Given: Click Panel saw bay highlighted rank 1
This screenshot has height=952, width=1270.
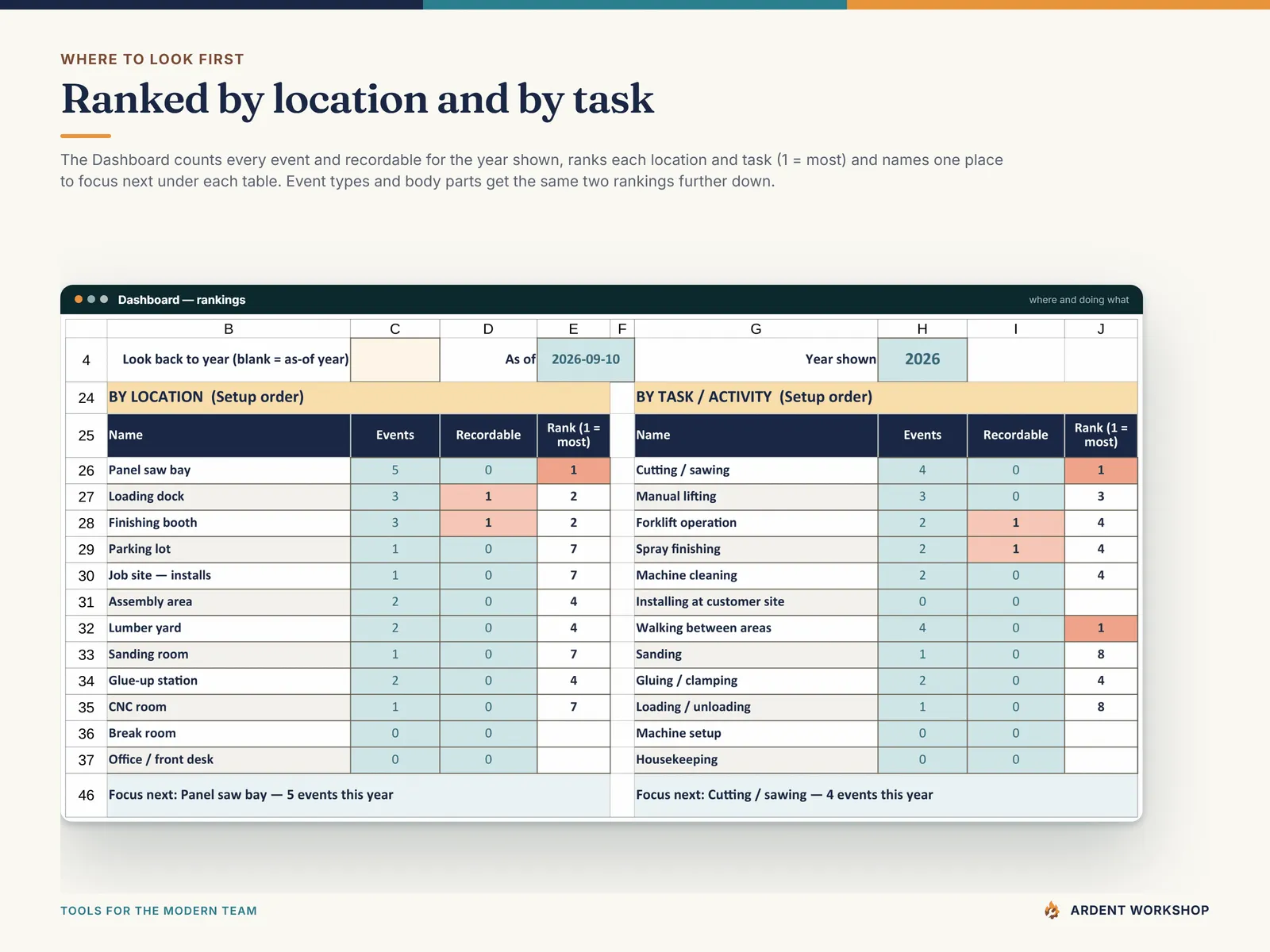Looking at the screenshot, I should click(573, 470).
